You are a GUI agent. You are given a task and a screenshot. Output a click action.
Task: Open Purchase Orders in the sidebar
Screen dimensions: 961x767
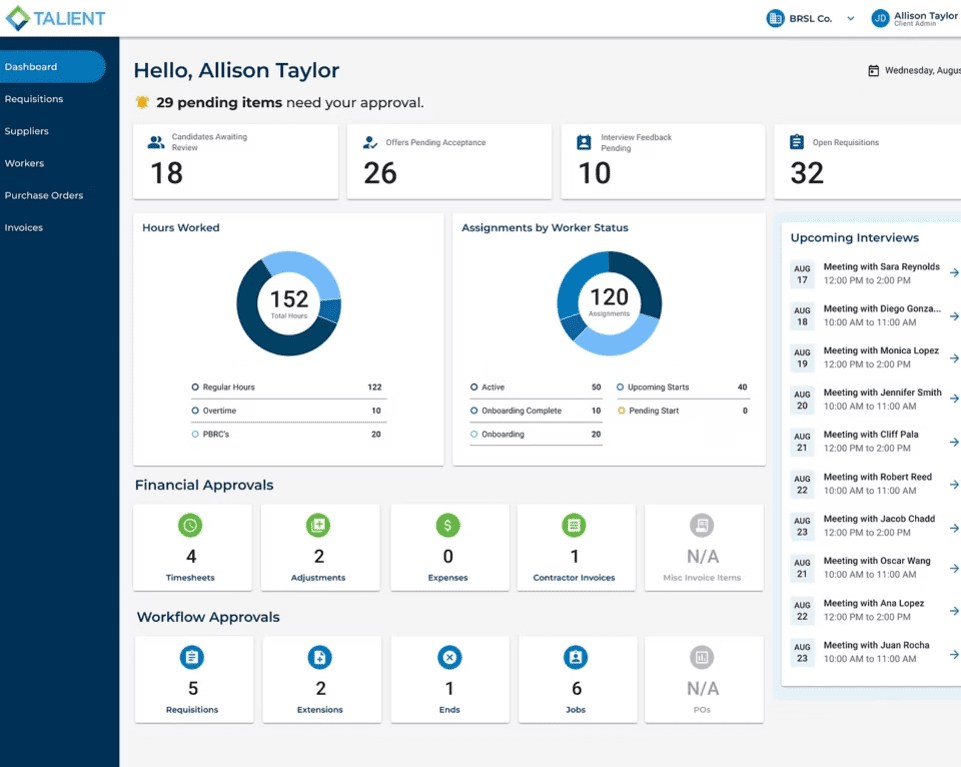pyautogui.click(x=44, y=195)
